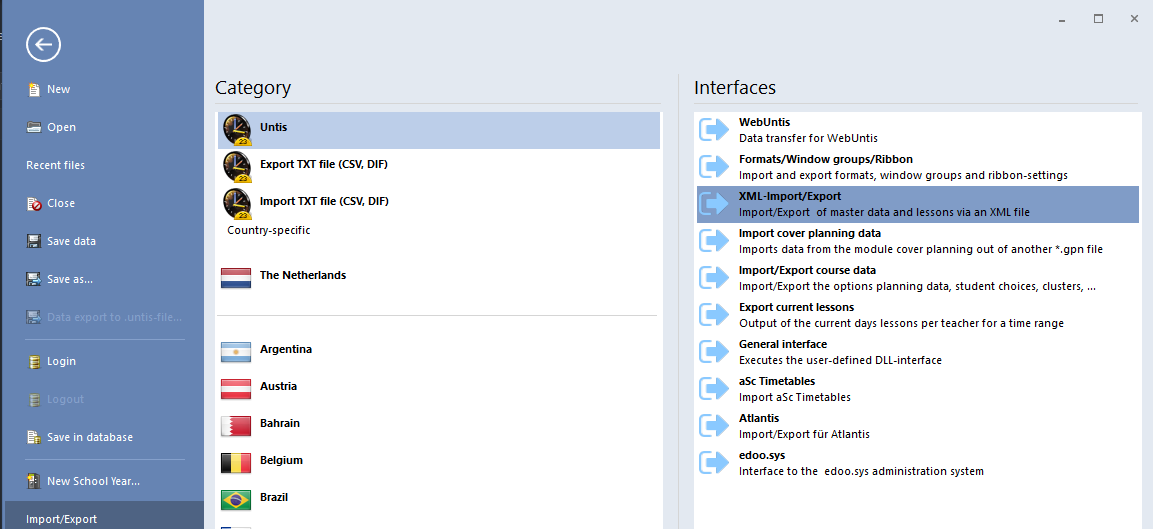Open General interface title
Screen dimensions: 1153x529
783,344
